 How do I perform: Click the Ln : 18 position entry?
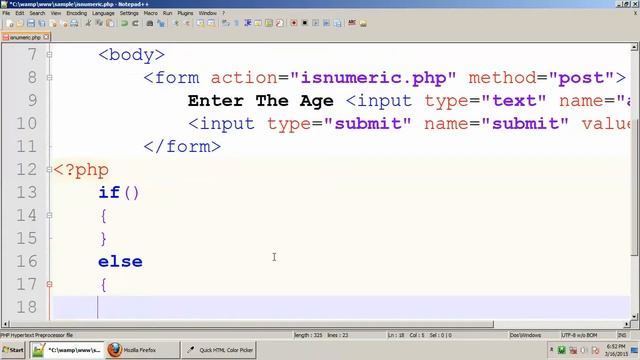(x=396, y=335)
